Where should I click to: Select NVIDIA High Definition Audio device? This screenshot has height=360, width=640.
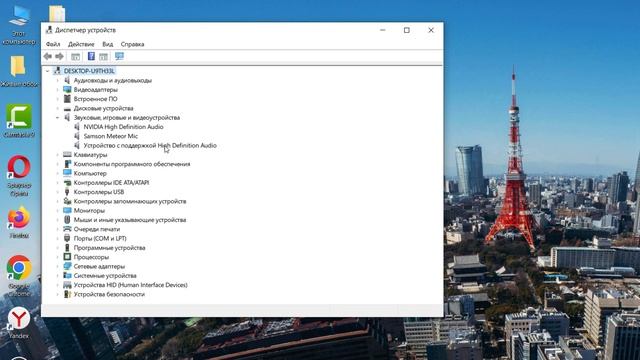tap(123, 127)
